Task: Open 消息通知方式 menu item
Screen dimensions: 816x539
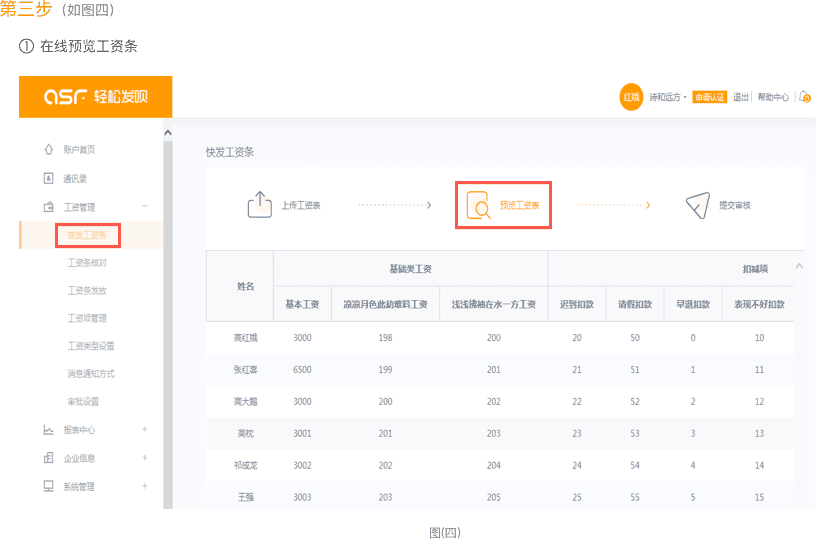Action: tap(91, 374)
